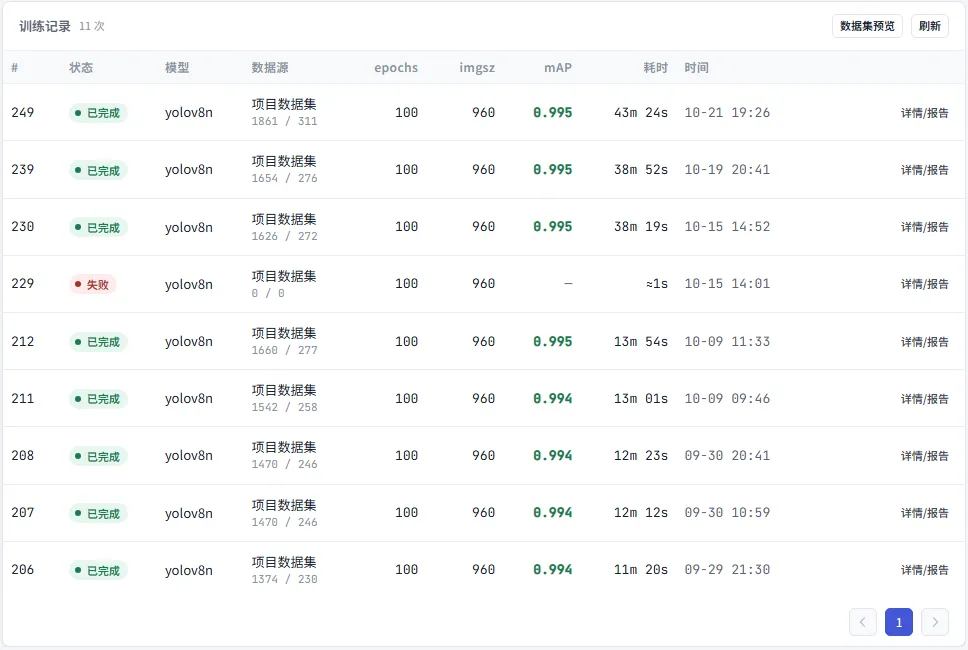Image resolution: width=968 pixels, height=650 pixels.
Task: Select run number 229
Action: click(x=23, y=283)
